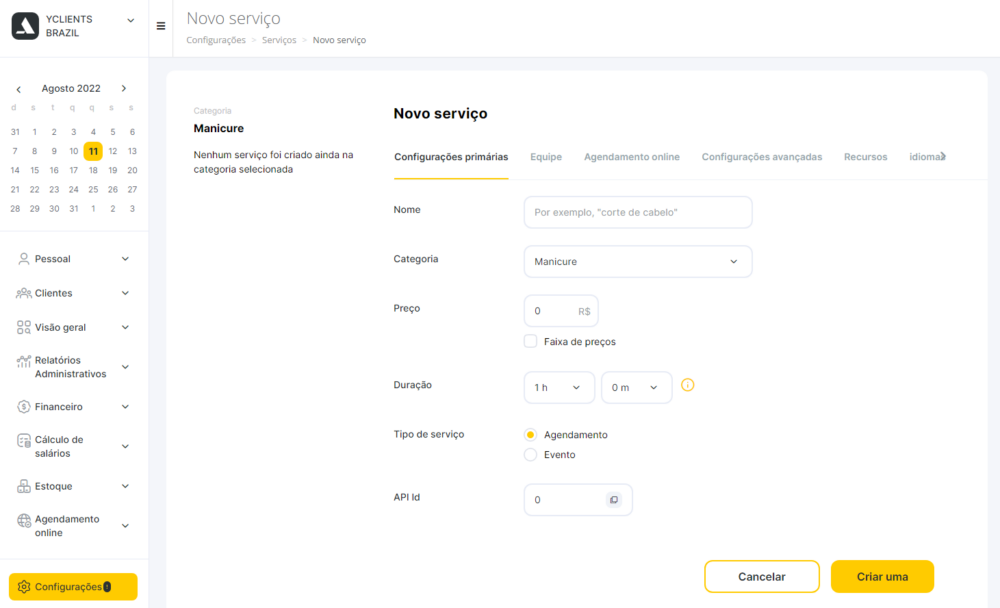The height and width of the screenshot is (608, 1000).
Task: Click the Estoque boxes icon
Action: pyautogui.click(x=24, y=486)
